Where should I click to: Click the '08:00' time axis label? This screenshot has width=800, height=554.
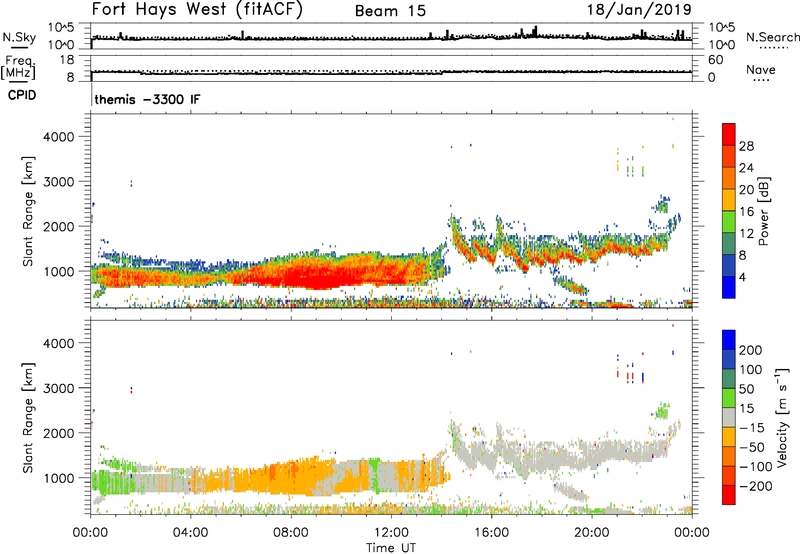291,533
